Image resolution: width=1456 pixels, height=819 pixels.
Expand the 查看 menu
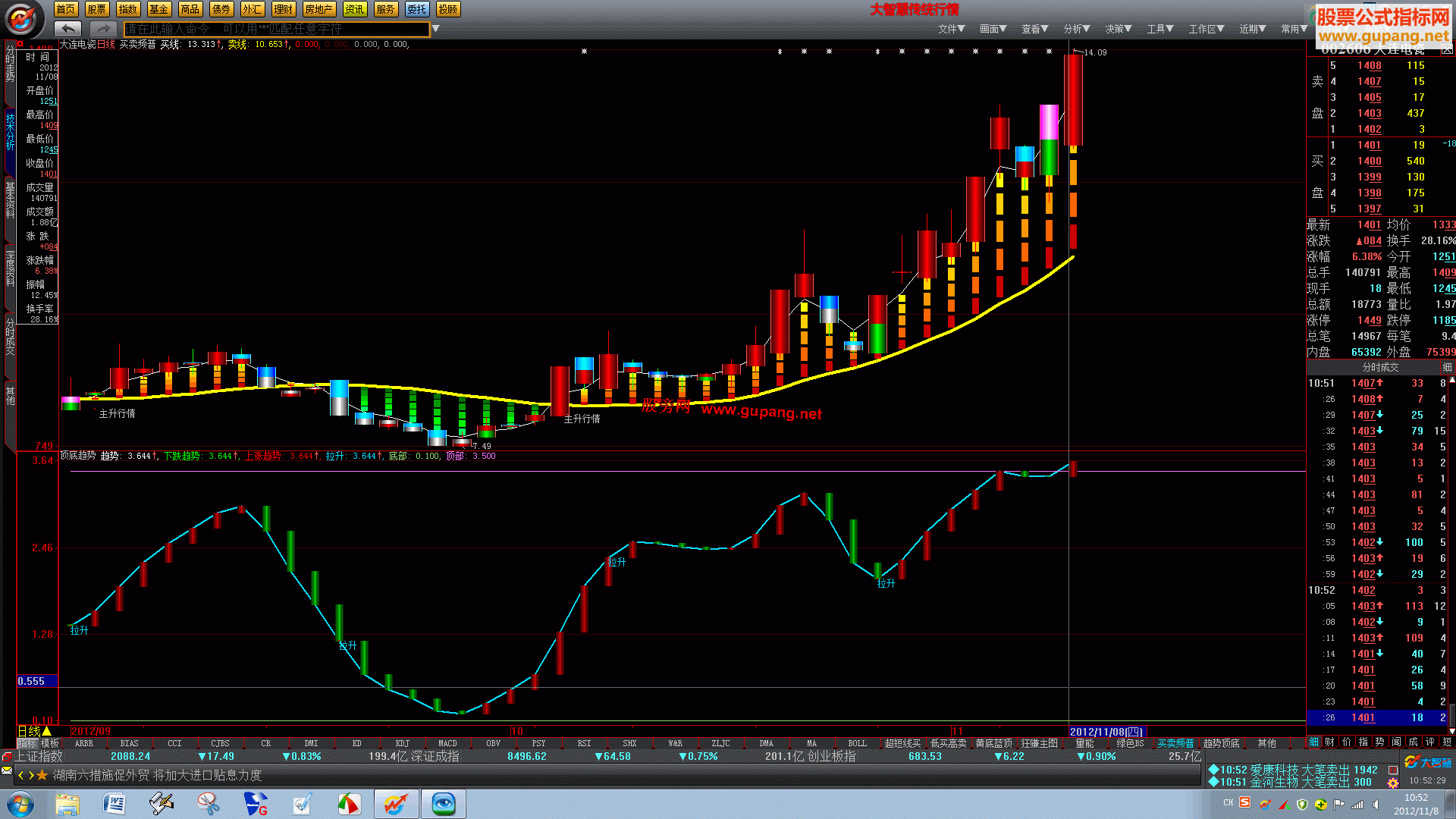[x=1034, y=29]
